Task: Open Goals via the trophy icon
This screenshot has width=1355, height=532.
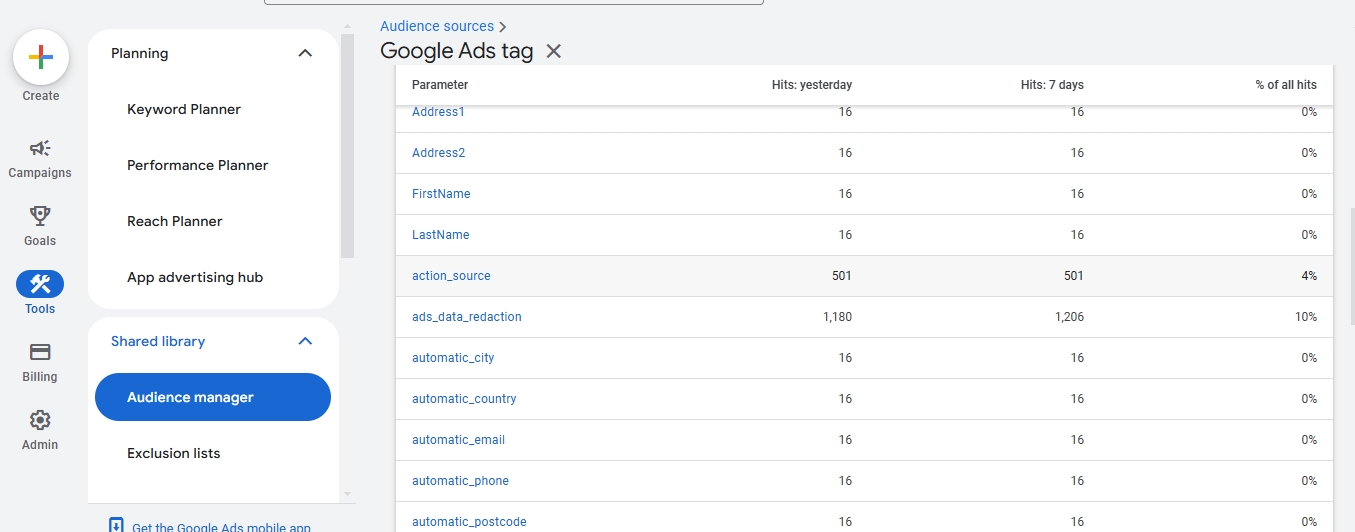Action: (x=40, y=216)
